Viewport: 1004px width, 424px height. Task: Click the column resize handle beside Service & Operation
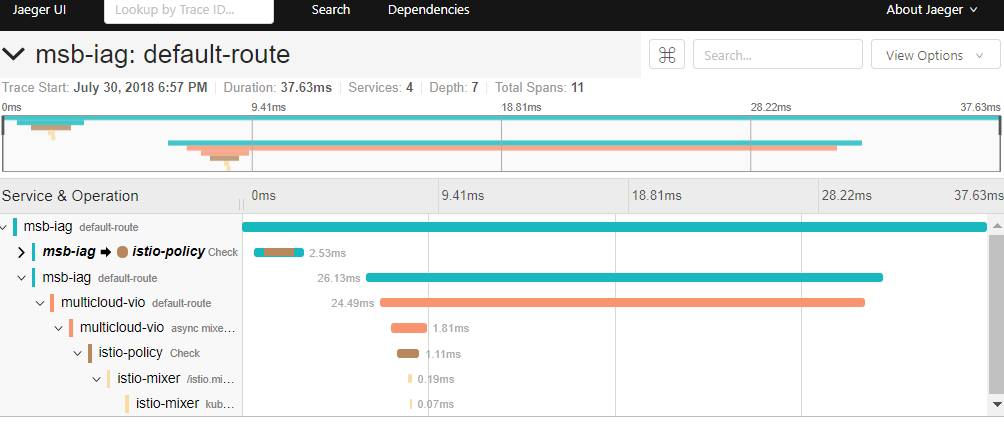coord(241,204)
